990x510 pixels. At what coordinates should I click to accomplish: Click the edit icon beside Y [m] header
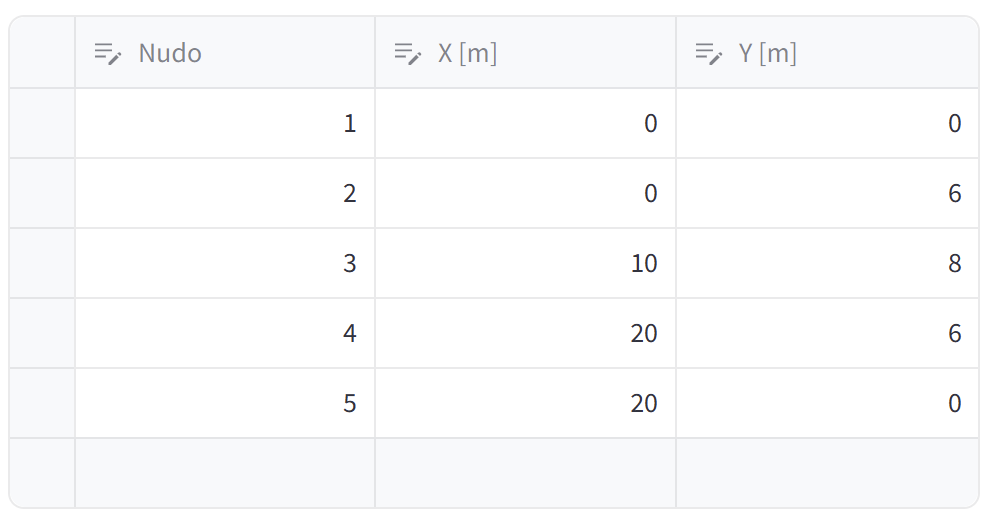[x=708, y=54]
